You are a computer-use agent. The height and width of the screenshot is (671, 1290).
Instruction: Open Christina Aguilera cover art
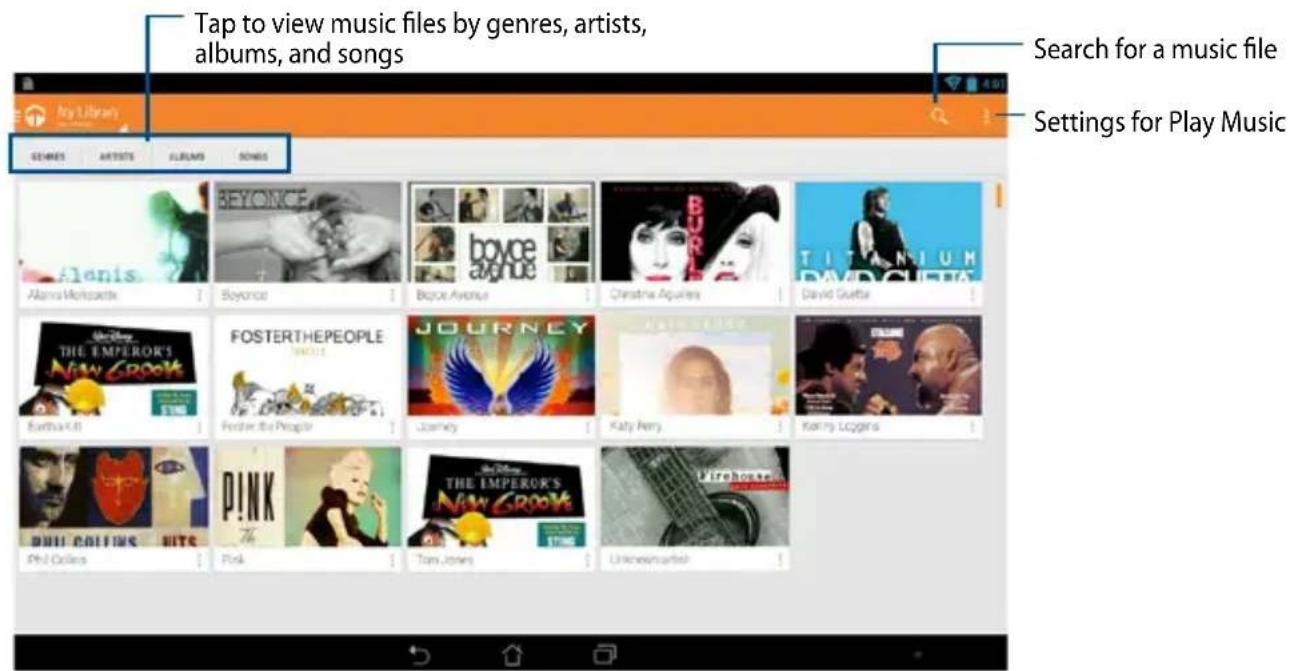coord(695,232)
